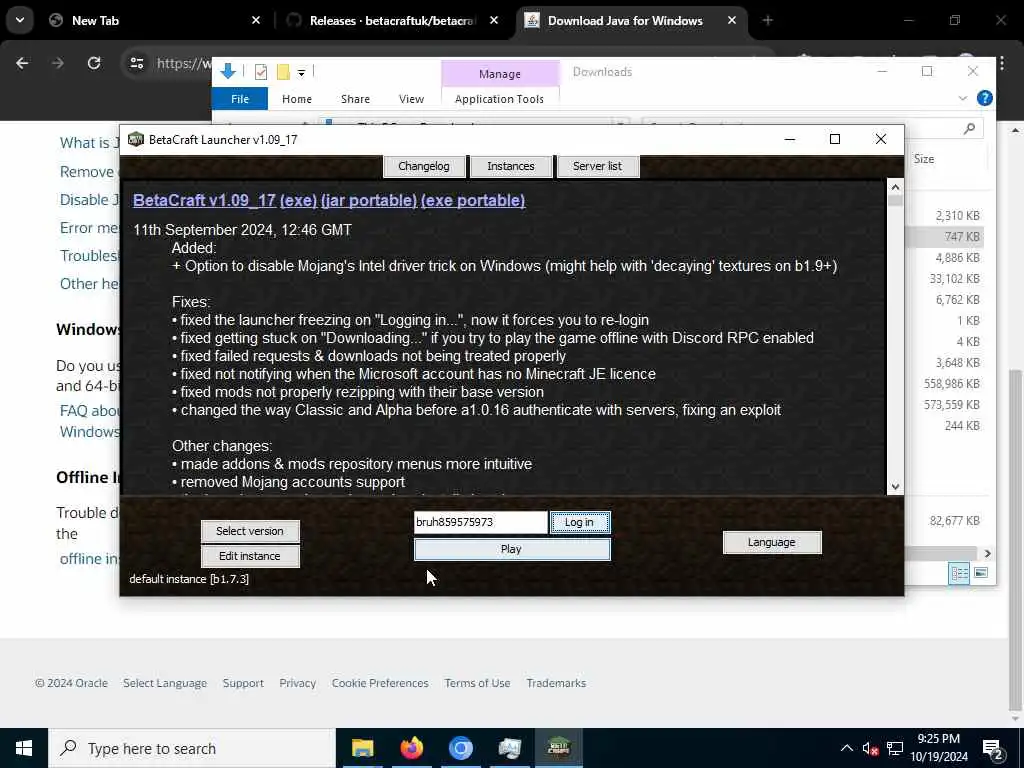The image size is (1024, 768).
Task: Click the username field with bruh859575973
Action: coord(480,522)
